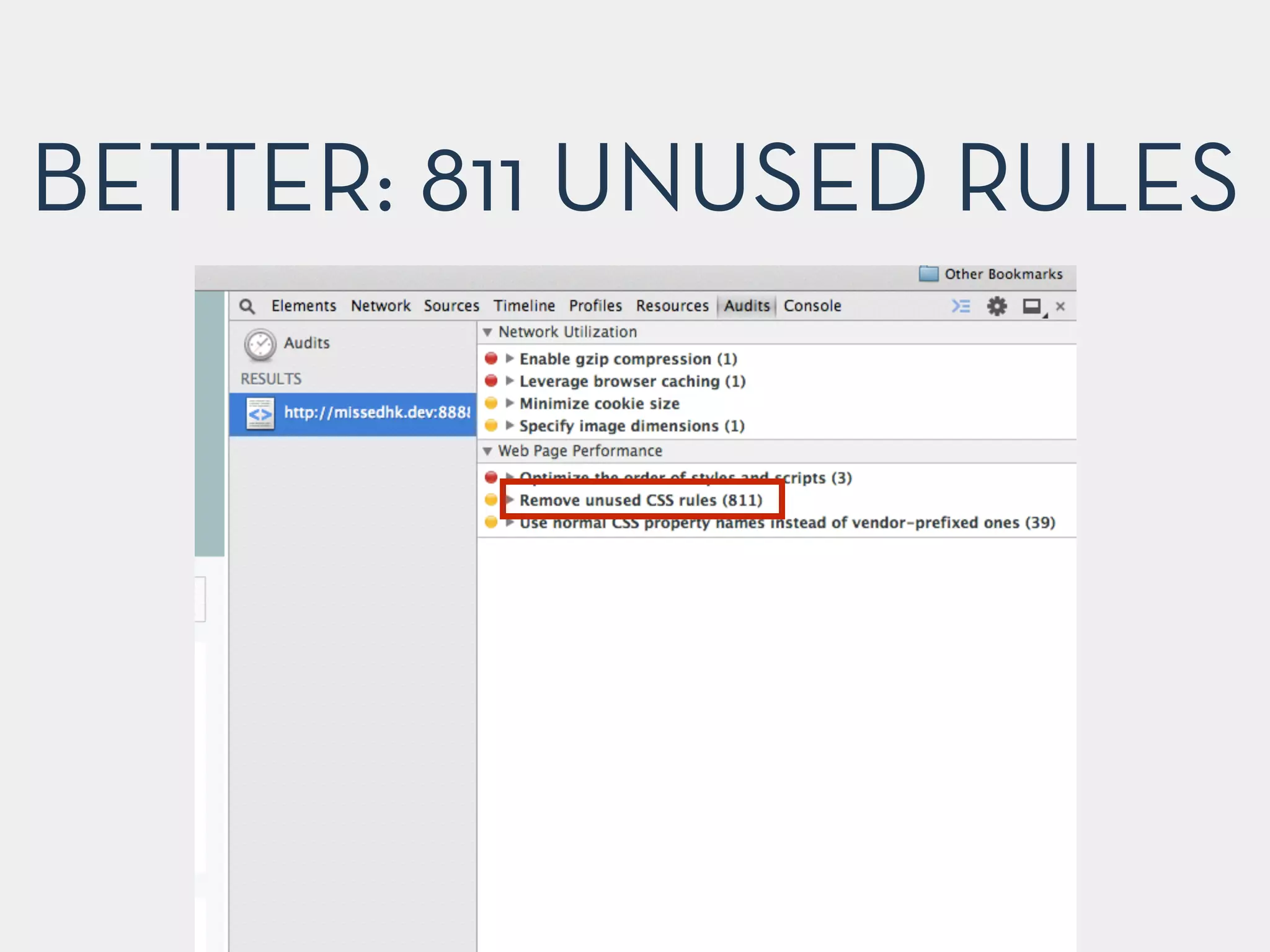This screenshot has width=1270, height=952.
Task: Show the console drawer icon
Action: [961, 306]
